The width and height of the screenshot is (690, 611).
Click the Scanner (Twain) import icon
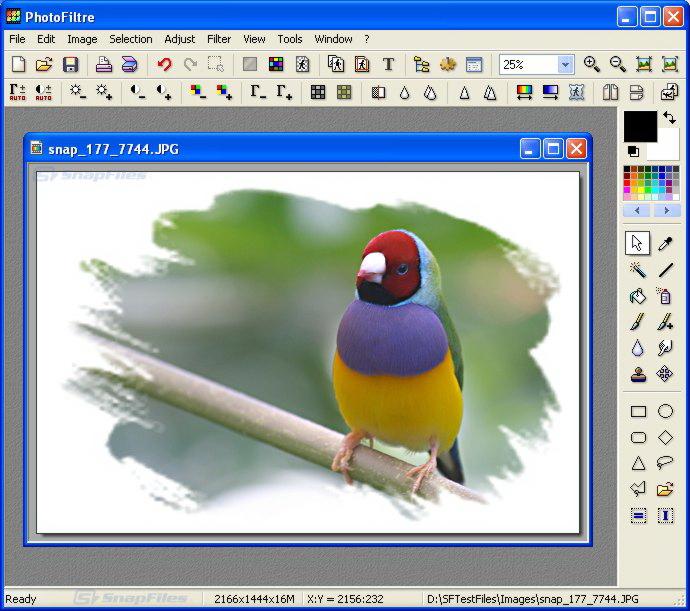[x=129, y=65]
